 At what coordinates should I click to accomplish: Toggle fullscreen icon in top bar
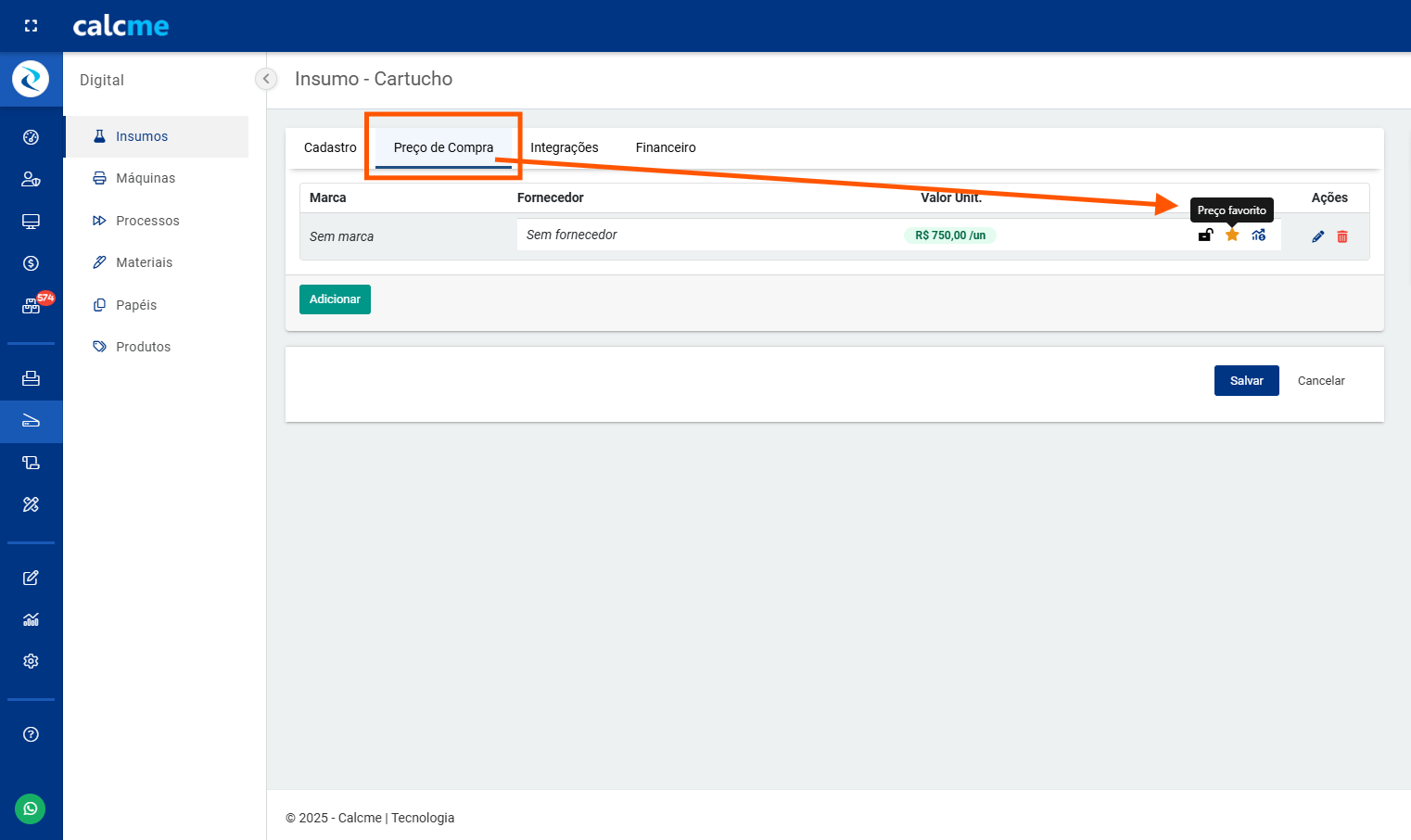tap(31, 26)
